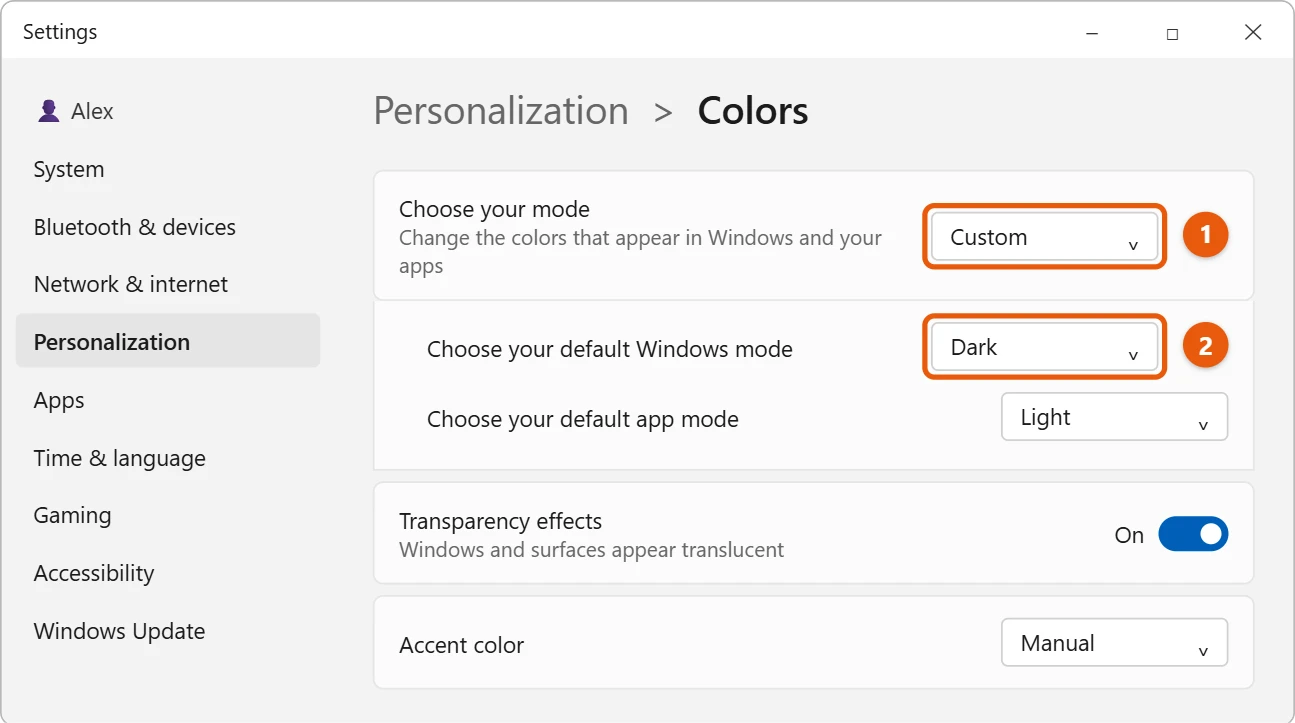This screenshot has width=1295, height=723.
Task: Open the Accent color dropdown
Action: tap(1114, 643)
